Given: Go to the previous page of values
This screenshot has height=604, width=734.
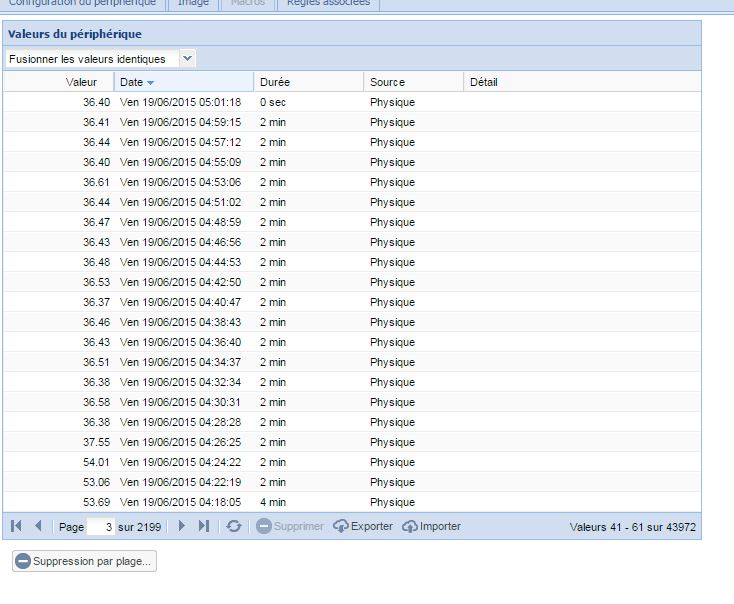Looking at the screenshot, I should (38, 526).
